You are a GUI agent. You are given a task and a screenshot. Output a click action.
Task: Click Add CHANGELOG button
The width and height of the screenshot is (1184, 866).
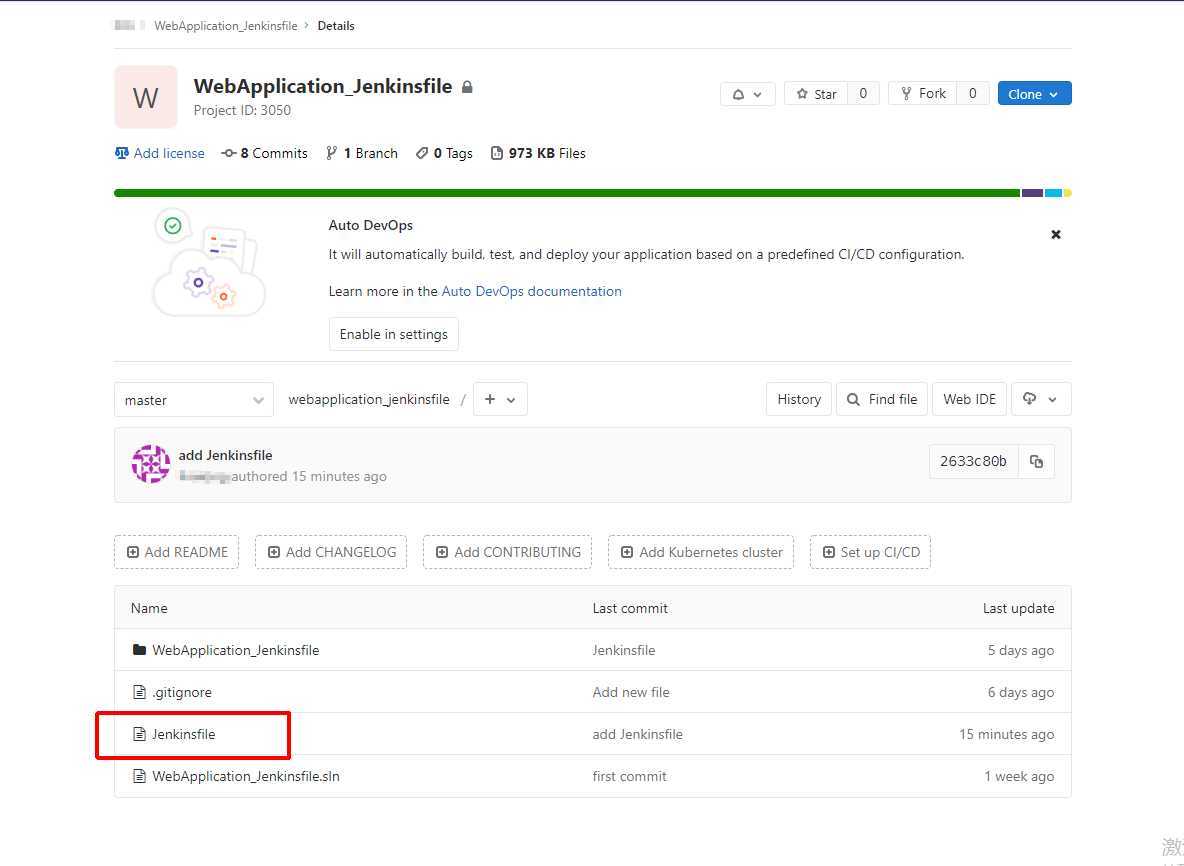coord(331,552)
